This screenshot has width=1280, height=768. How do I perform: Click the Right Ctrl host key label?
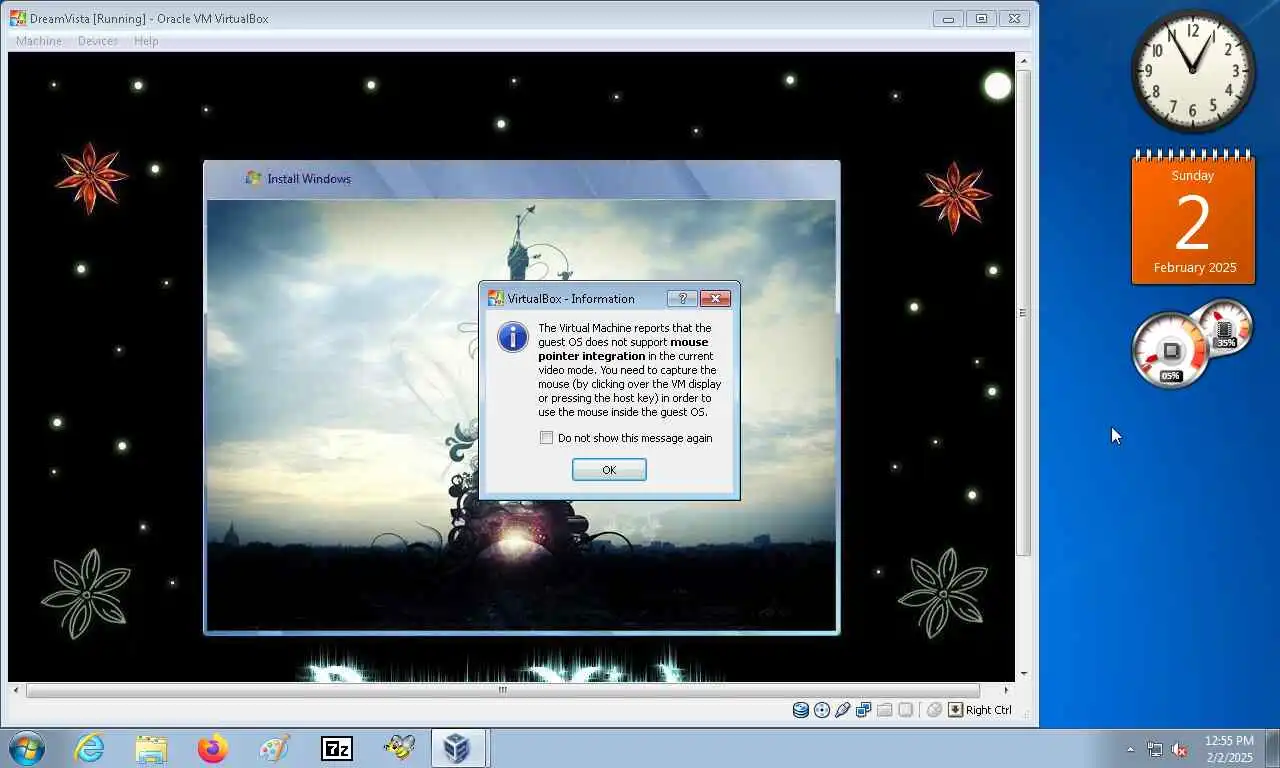coord(989,710)
